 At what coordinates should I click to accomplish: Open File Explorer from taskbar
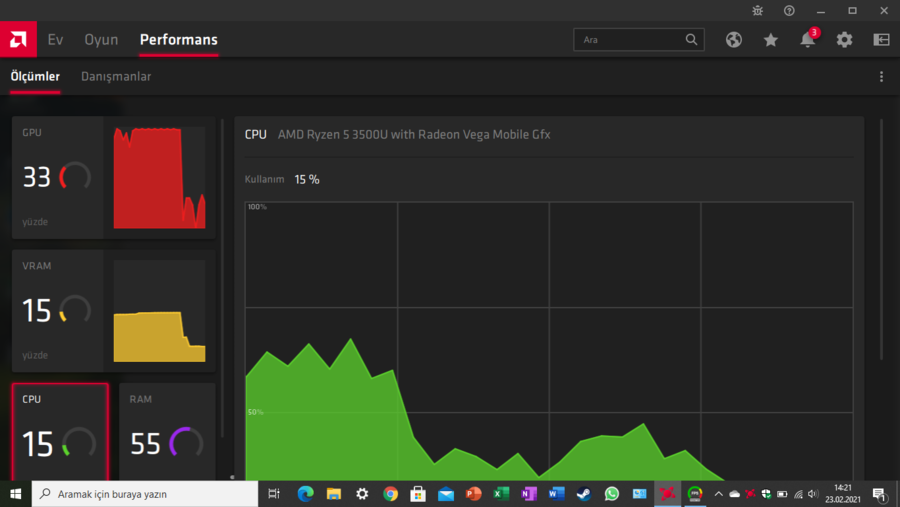point(333,494)
